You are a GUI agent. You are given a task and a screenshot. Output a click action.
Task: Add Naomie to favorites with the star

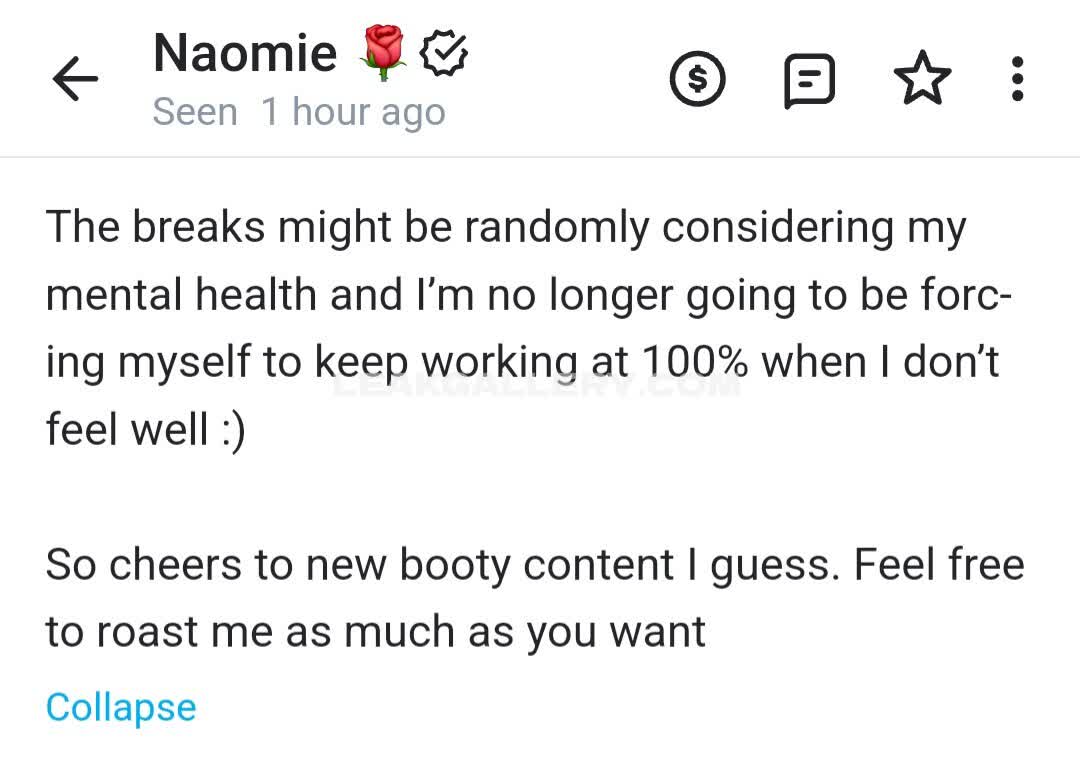[x=922, y=80]
